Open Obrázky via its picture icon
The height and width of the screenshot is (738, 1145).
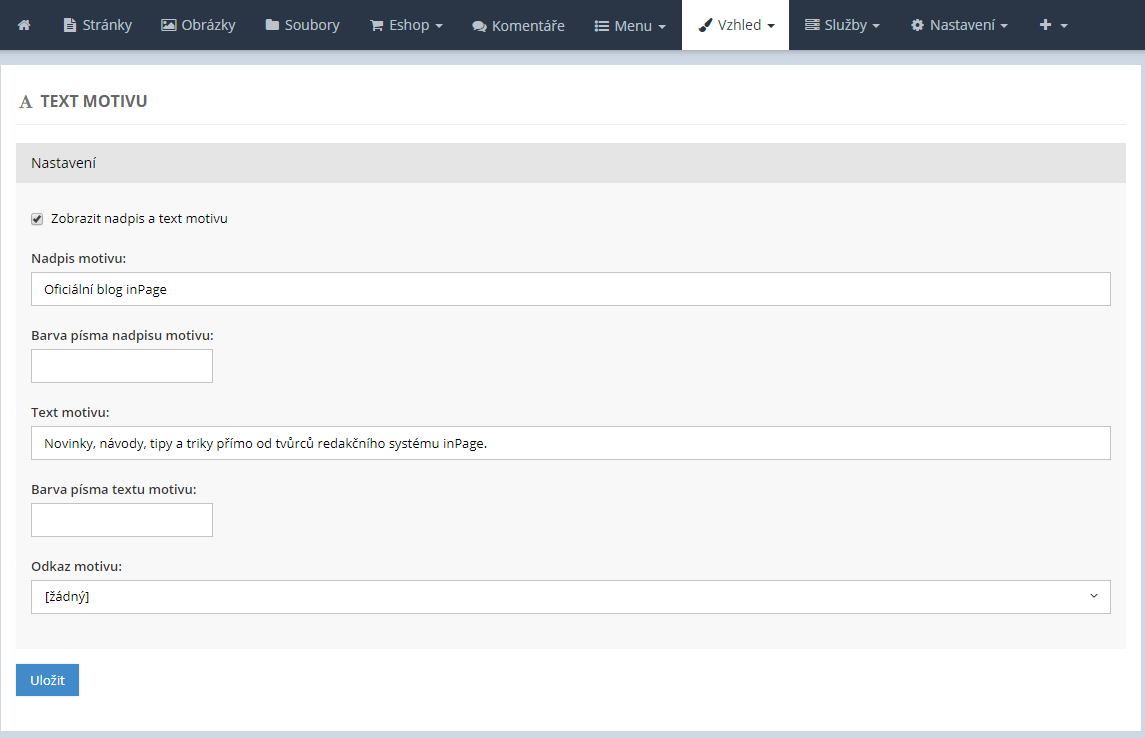click(168, 25)
